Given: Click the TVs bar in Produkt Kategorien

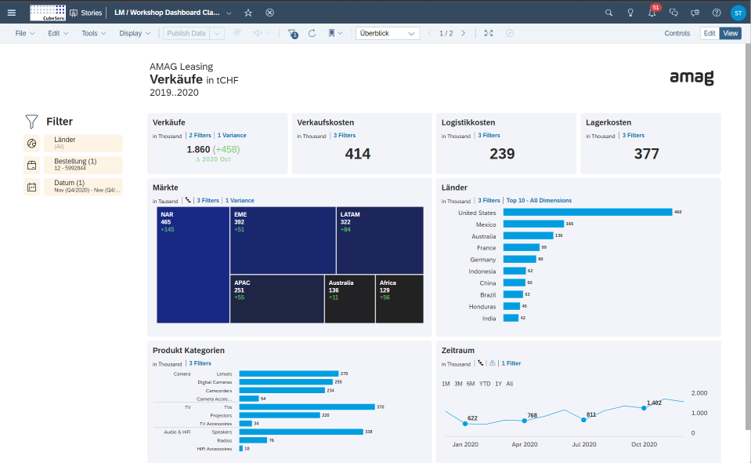Looking at the screenshot, I should pos(307,407).
